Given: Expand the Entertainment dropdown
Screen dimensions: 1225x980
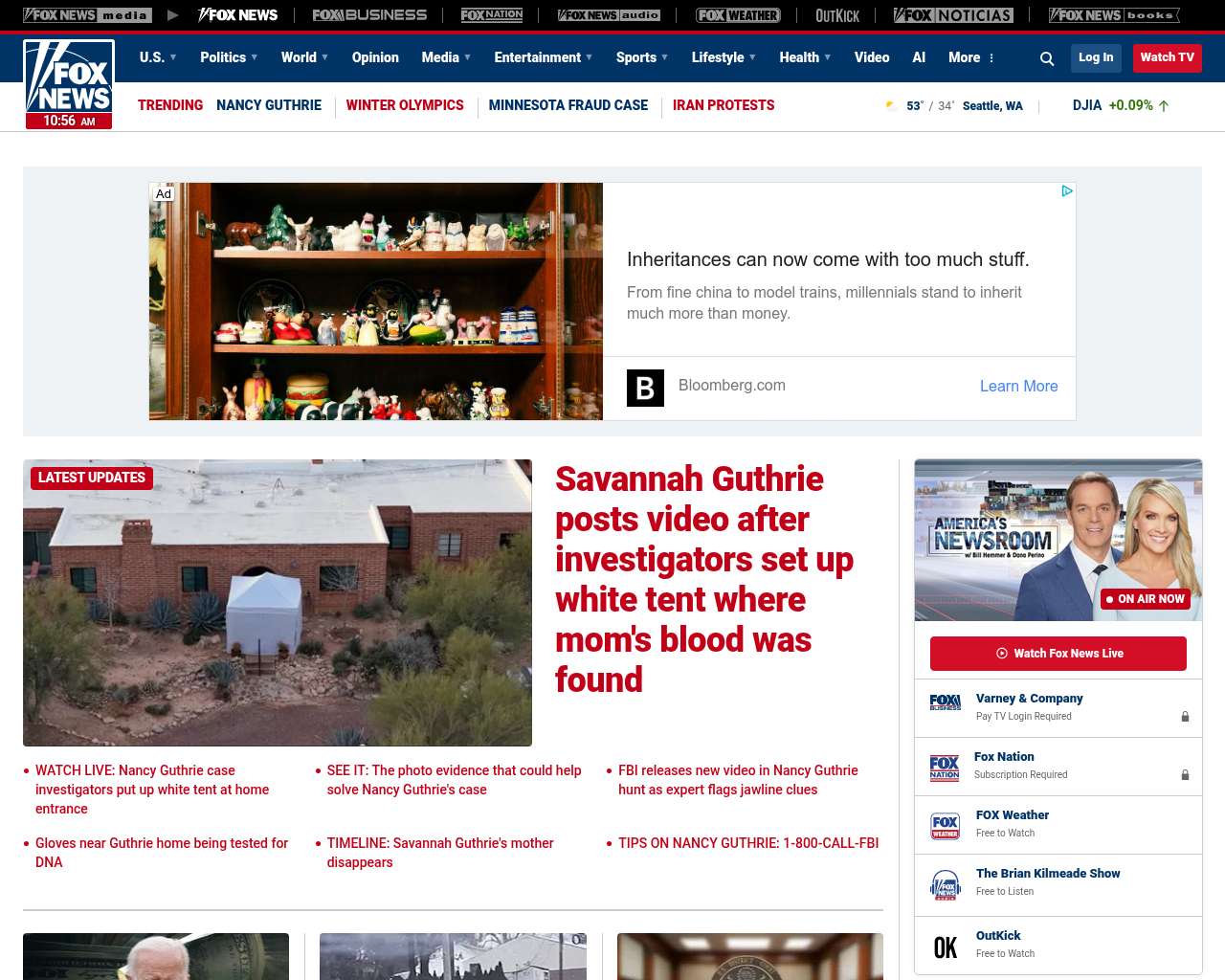Looking at the screenshot, I should 543,57.
